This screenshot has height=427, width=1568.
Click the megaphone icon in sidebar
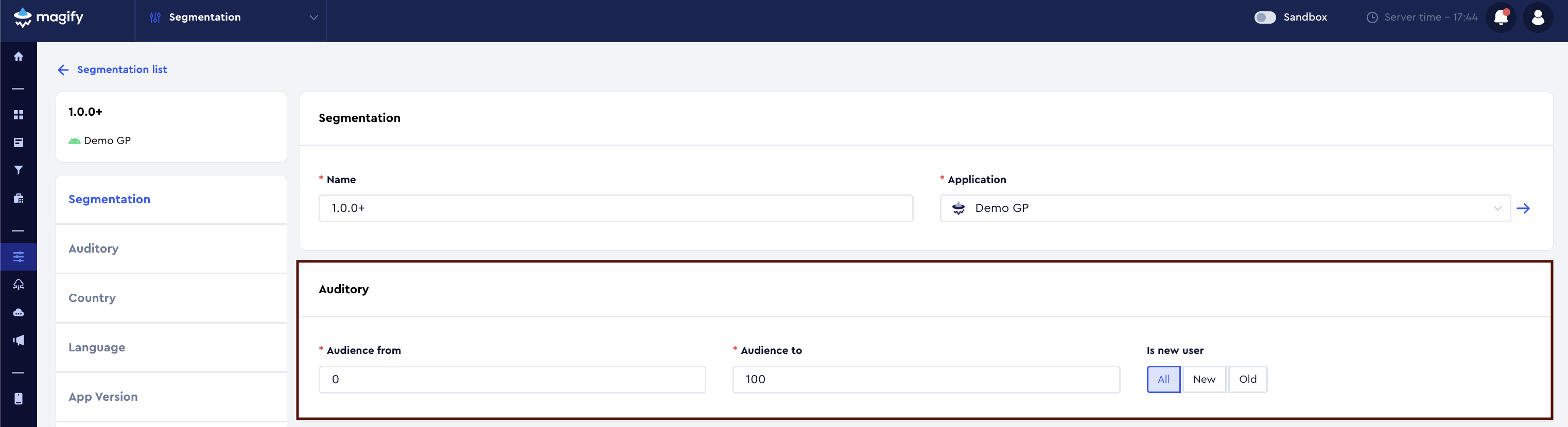tap(18, 340)
